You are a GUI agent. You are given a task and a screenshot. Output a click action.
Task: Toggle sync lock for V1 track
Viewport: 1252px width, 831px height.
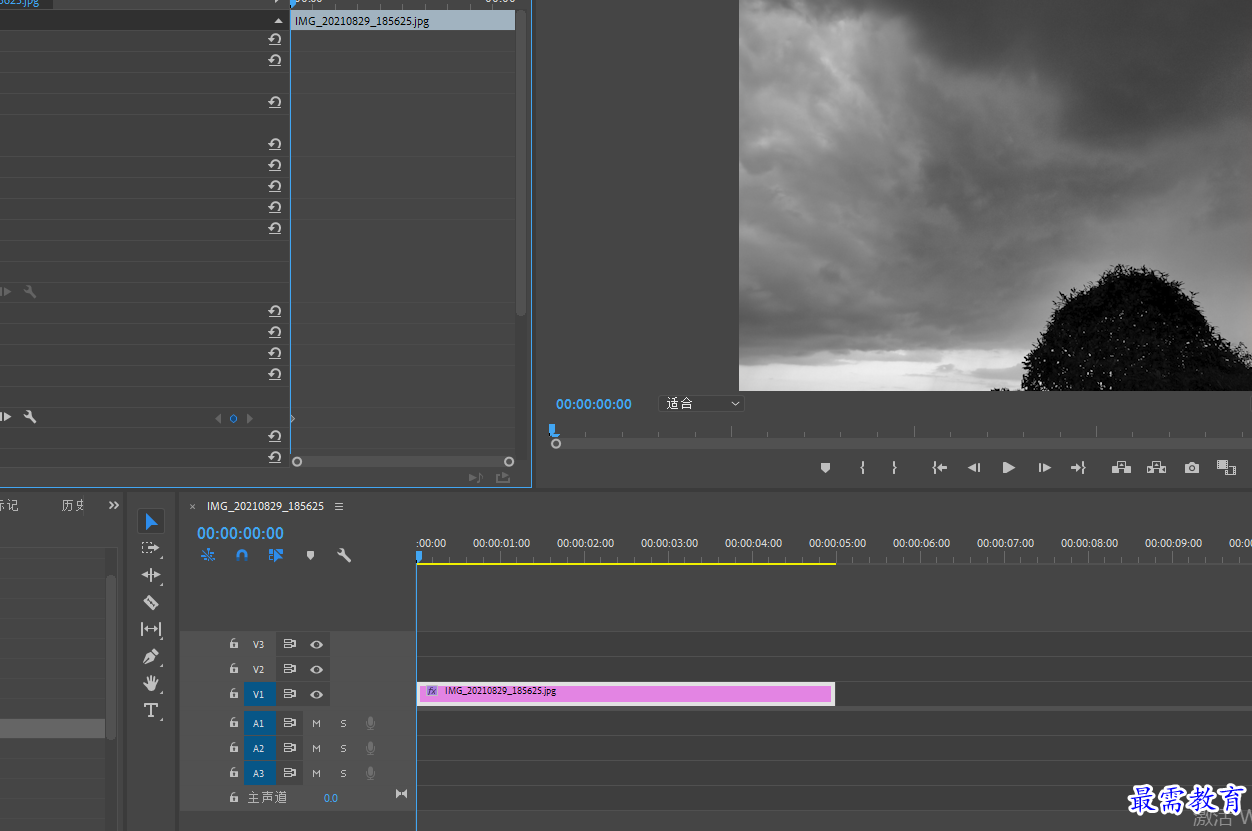tap(289, 694)
